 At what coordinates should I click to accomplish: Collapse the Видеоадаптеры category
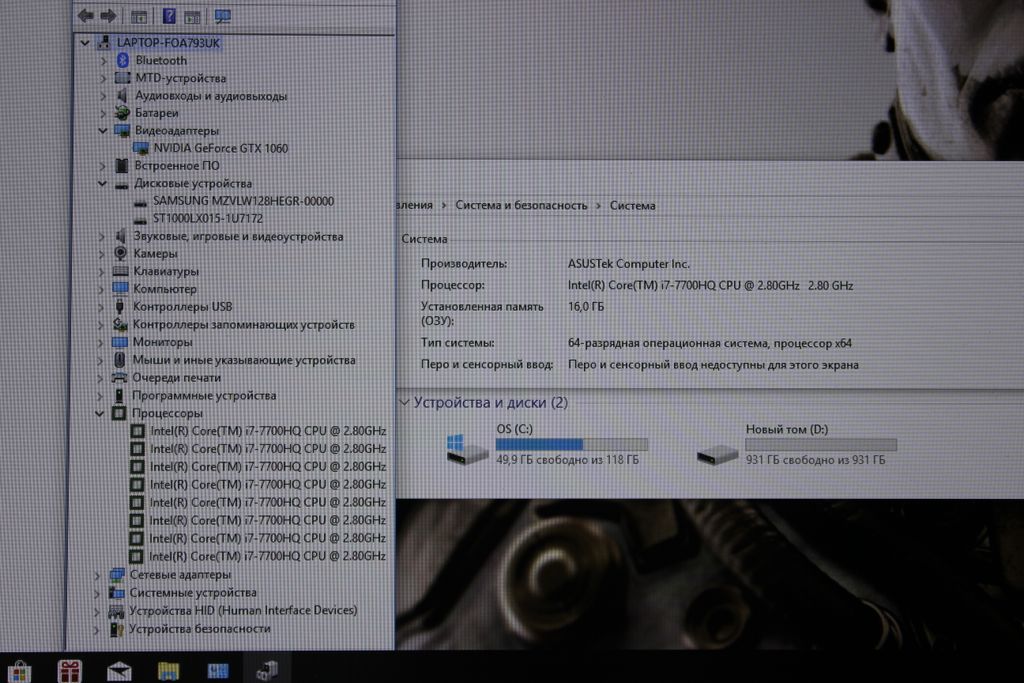[x=103, y=131]
